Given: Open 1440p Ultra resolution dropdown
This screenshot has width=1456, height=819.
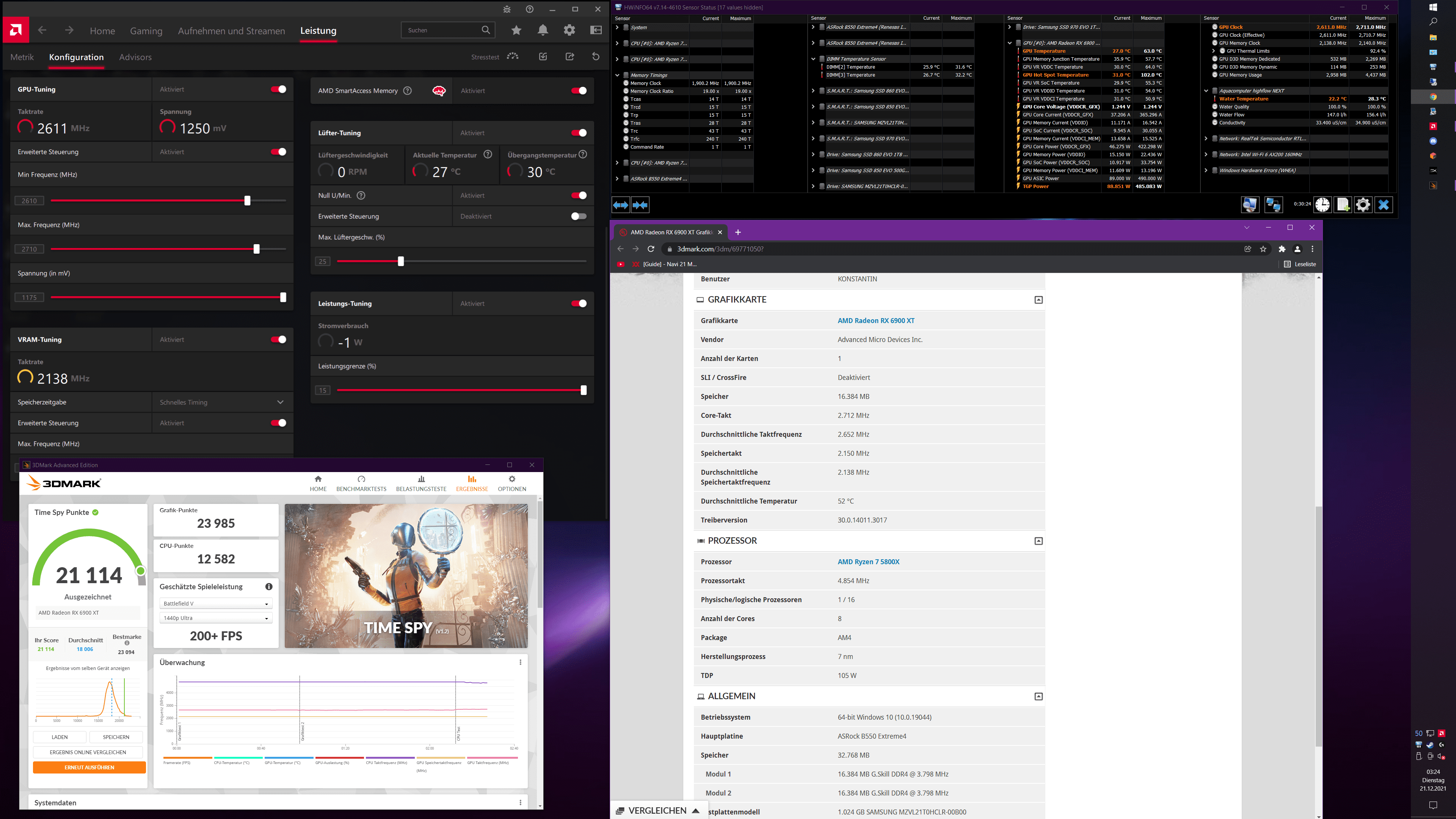Looking at the screenshot, I should tap(216, 618).
